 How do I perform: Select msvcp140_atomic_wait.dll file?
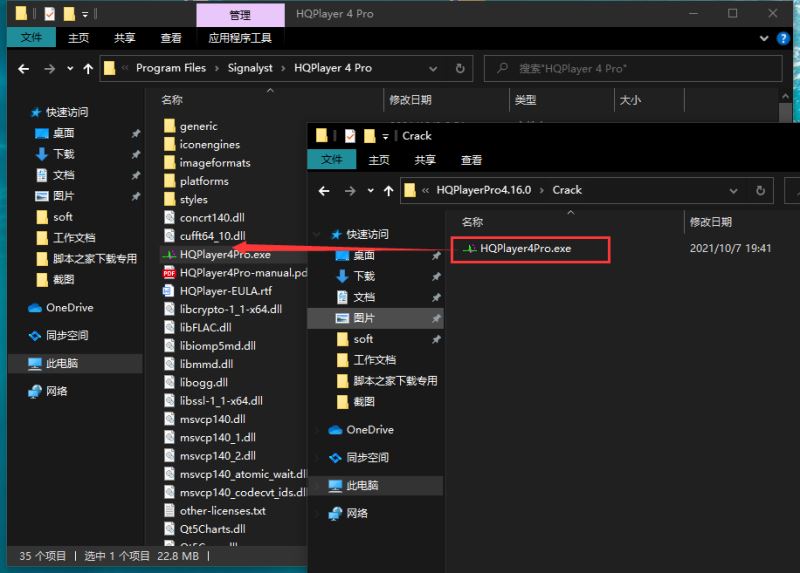click(235, 475)
